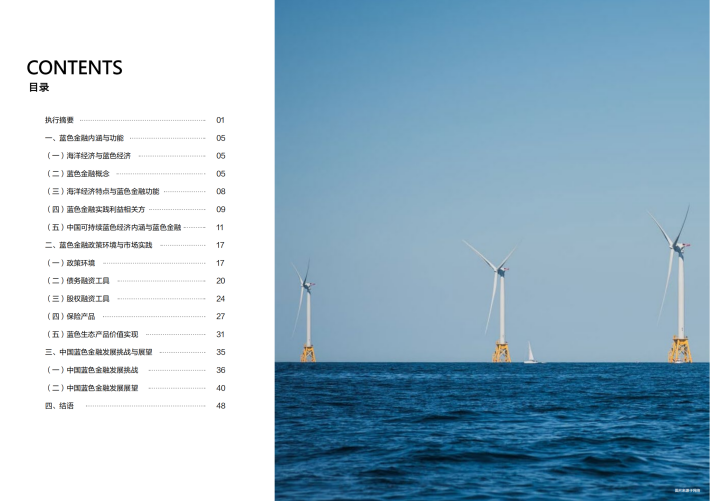Image resolution: width=710 pixels, height=501 pixels.
Task: Open section （一）政策环境
Action: (x=70, y=263)
